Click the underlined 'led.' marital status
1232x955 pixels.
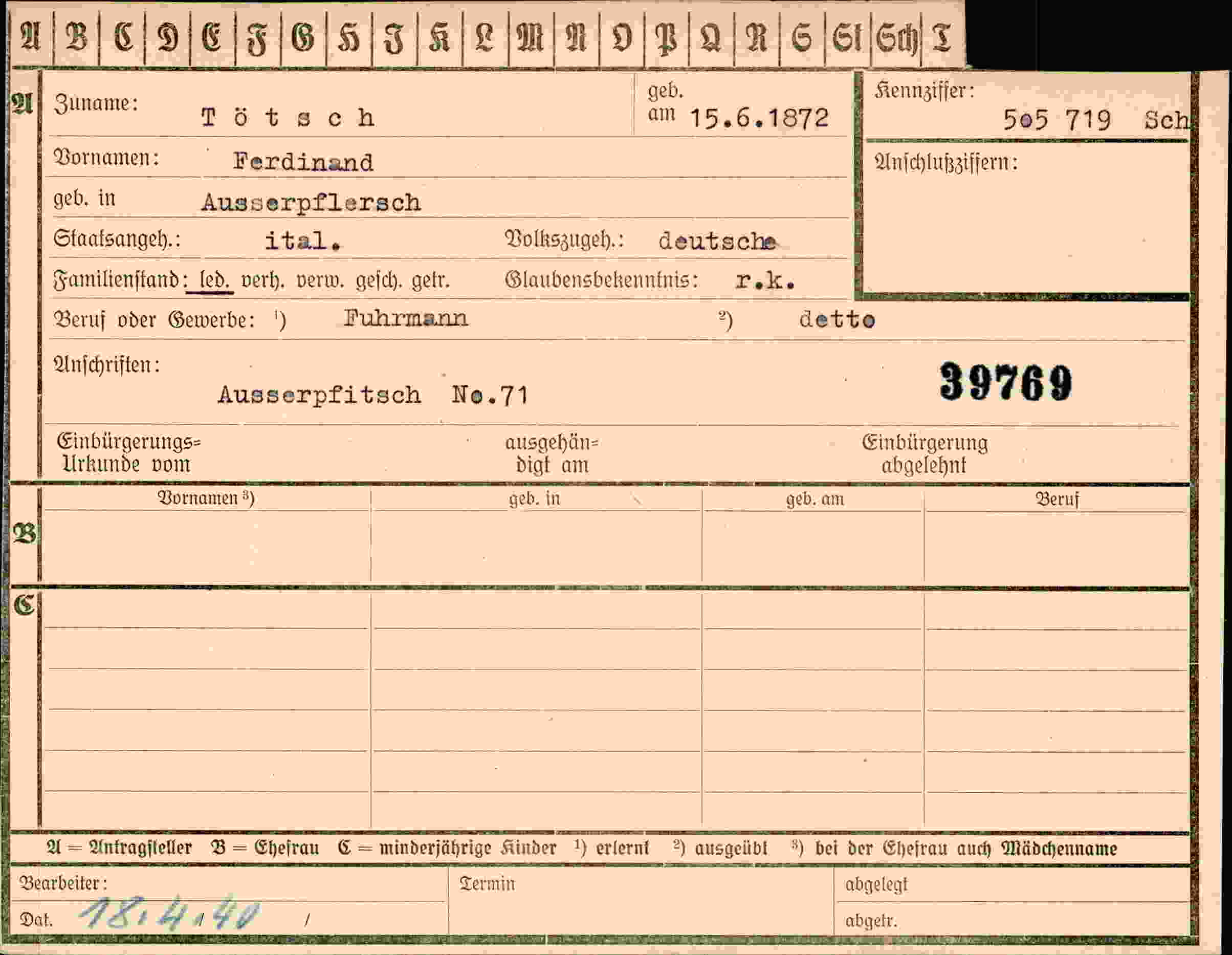click(214, 280)
